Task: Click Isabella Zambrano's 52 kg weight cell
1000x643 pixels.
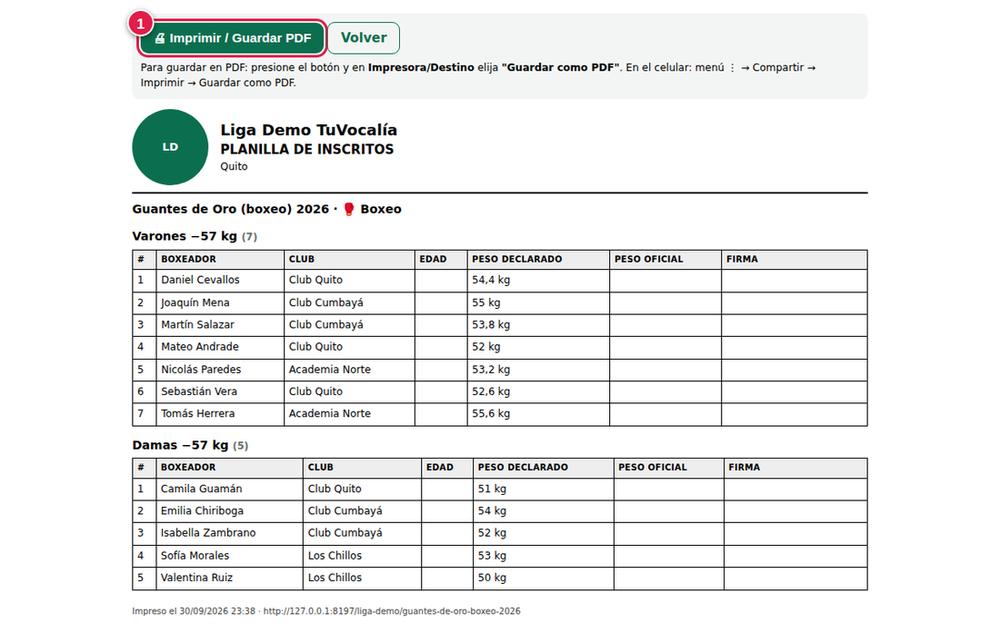Action: 543,534
